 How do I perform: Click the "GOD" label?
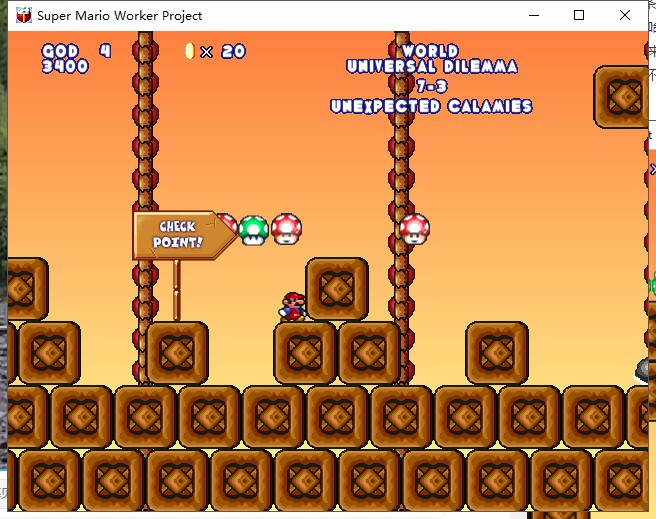coord(60,51)
